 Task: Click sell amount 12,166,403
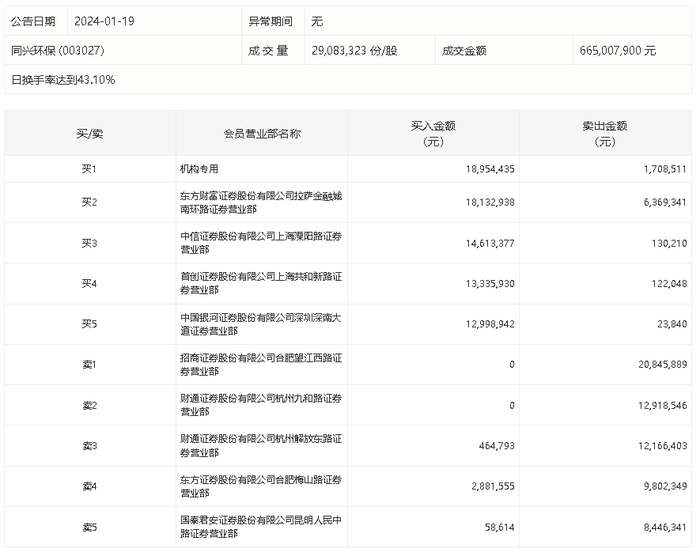coord(662,446)
